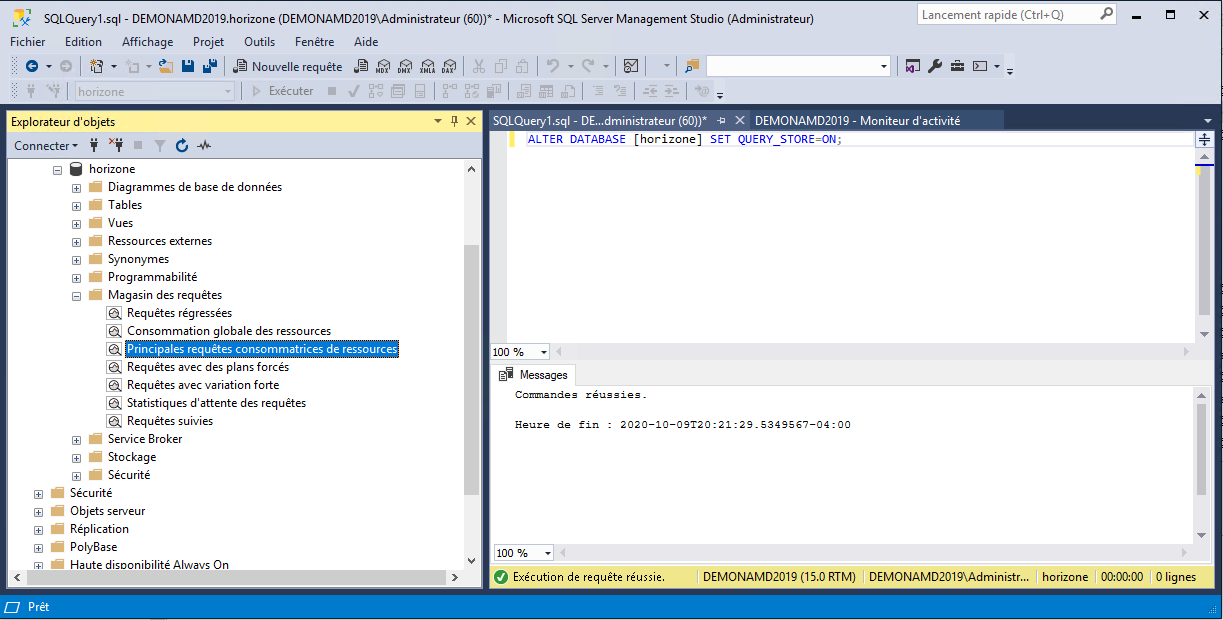Open a new XMLA query
Image resolution: width=1223 pixels, height=620 pixels.
[427, 66]
